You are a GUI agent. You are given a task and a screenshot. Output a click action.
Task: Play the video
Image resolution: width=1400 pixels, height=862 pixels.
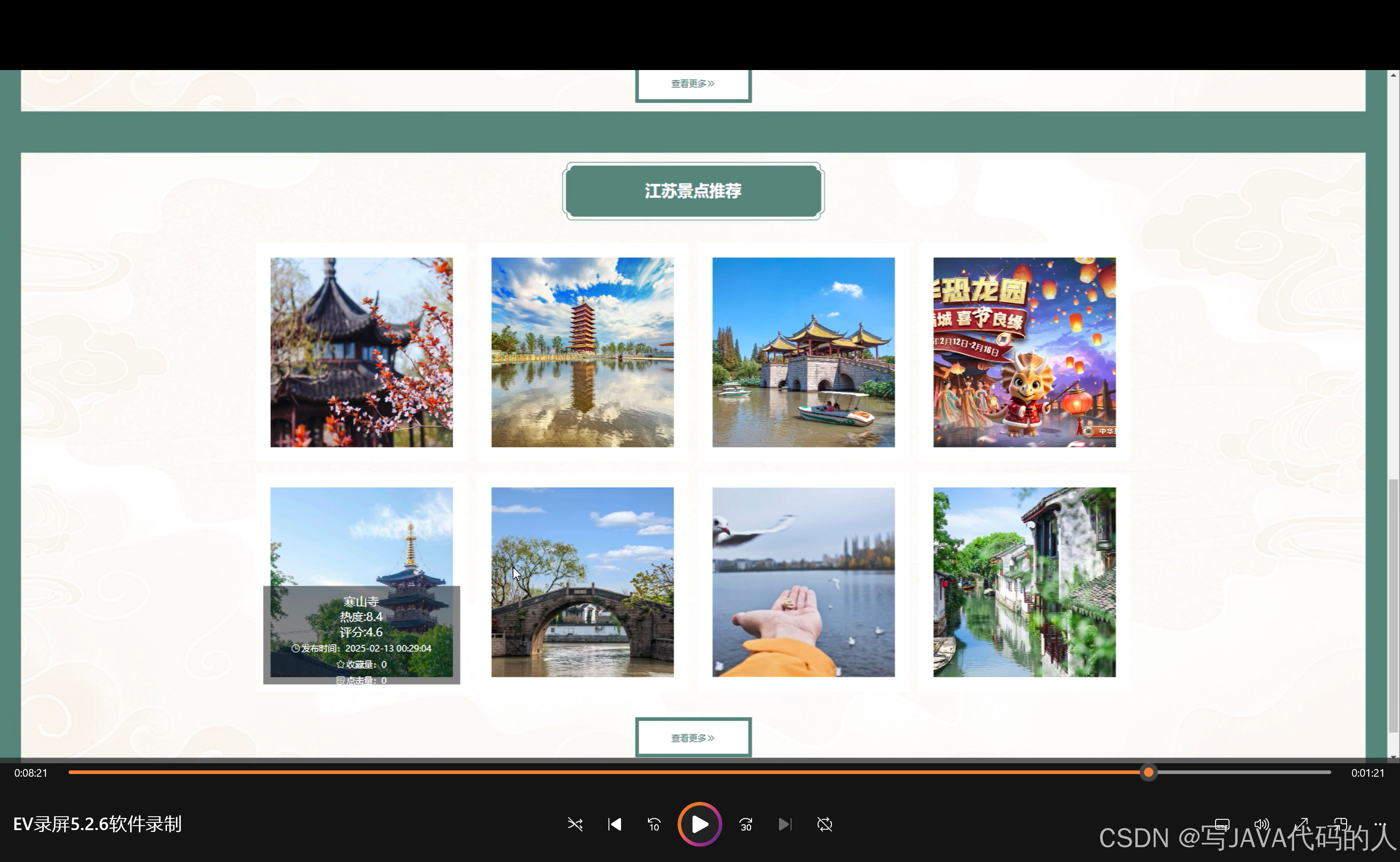click(700, 824)
